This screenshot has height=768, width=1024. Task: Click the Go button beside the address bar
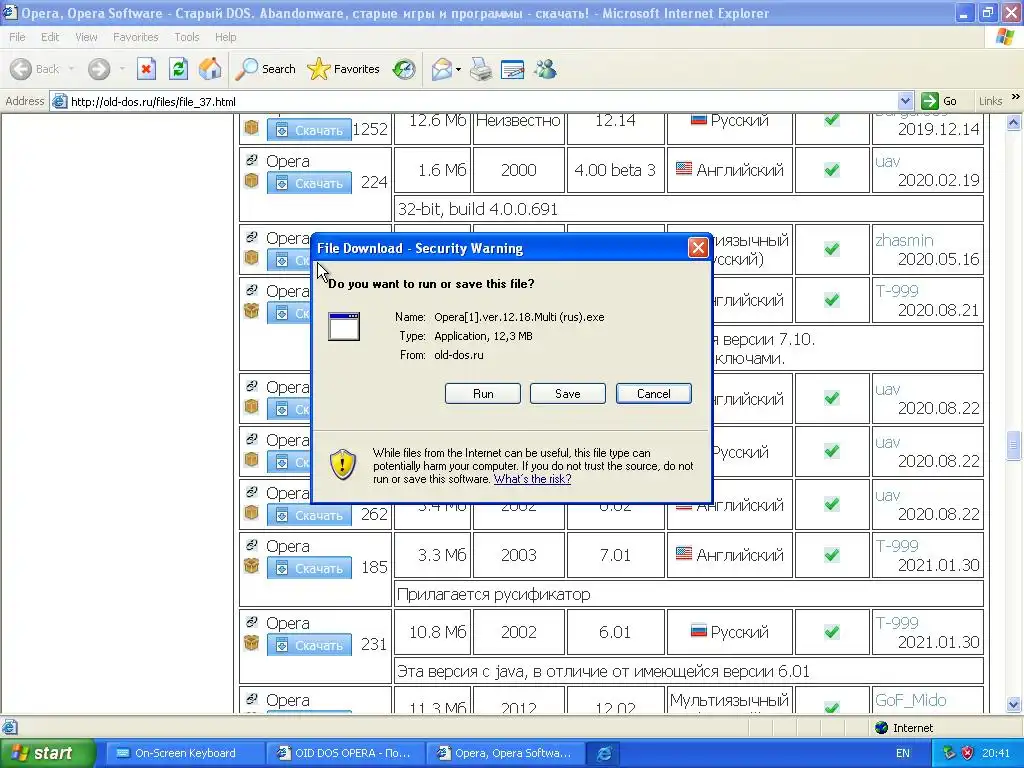(938, 101)
